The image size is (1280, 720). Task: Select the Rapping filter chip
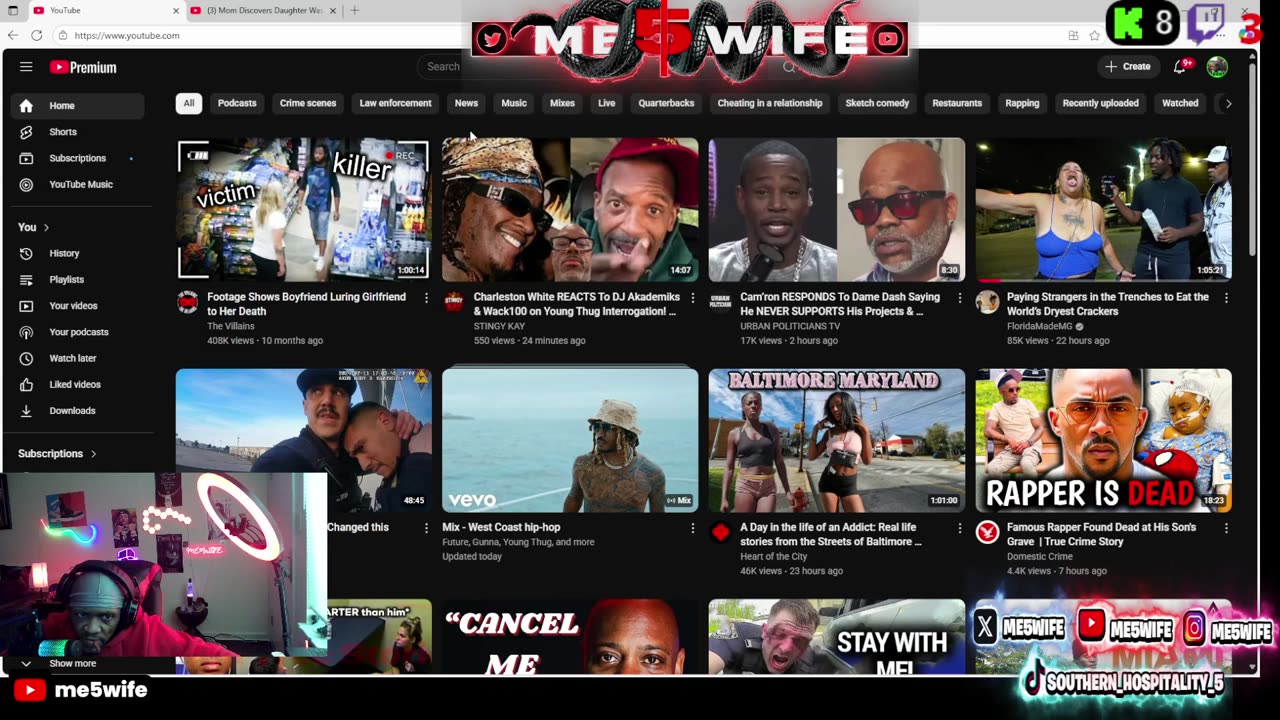pyautogui.click(x=1022, y=103)
